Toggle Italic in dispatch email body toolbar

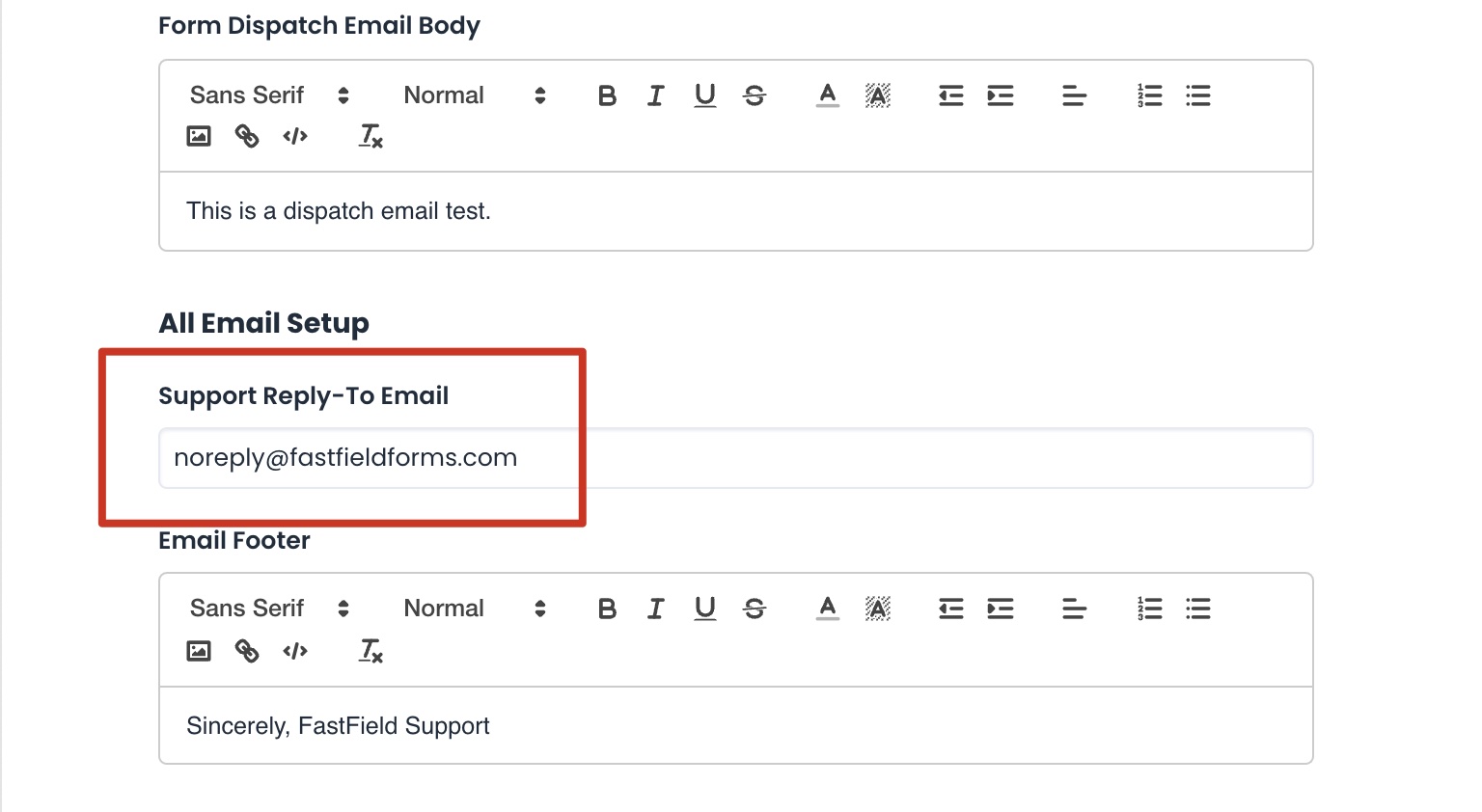tap(656, 95)
